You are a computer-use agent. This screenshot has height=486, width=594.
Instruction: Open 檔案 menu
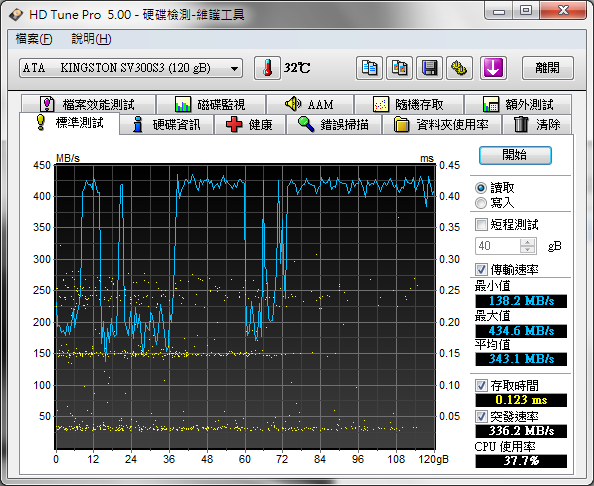pos(34,39)
